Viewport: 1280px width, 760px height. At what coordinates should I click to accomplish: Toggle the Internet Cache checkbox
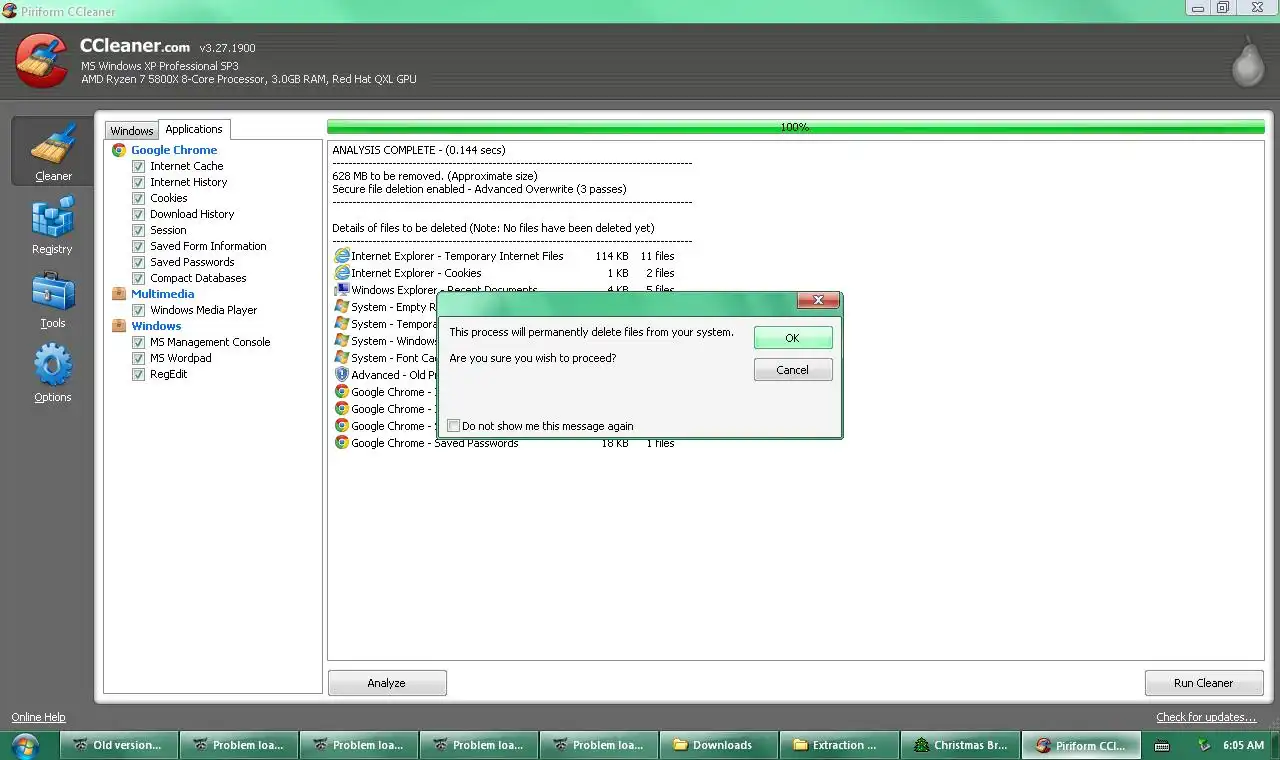click(x=139, y=167)
